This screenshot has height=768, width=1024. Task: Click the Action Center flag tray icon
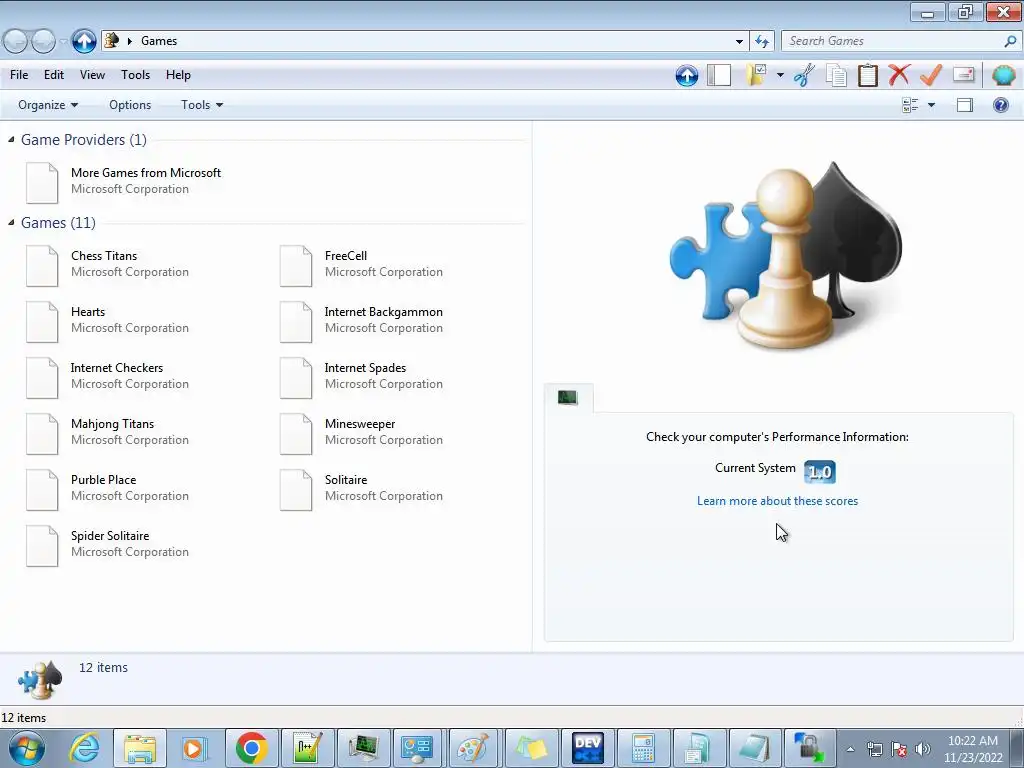tap(899, 749)
